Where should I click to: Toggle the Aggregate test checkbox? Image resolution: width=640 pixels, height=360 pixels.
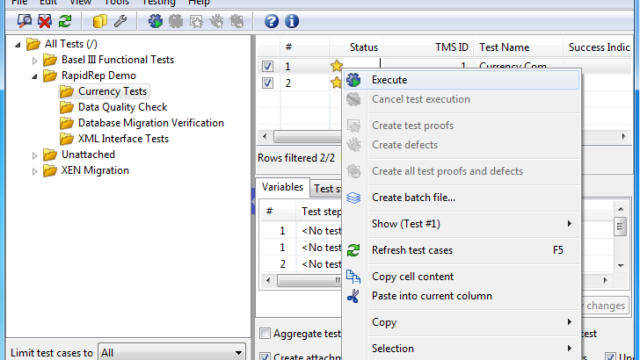(x=265, y=333)
